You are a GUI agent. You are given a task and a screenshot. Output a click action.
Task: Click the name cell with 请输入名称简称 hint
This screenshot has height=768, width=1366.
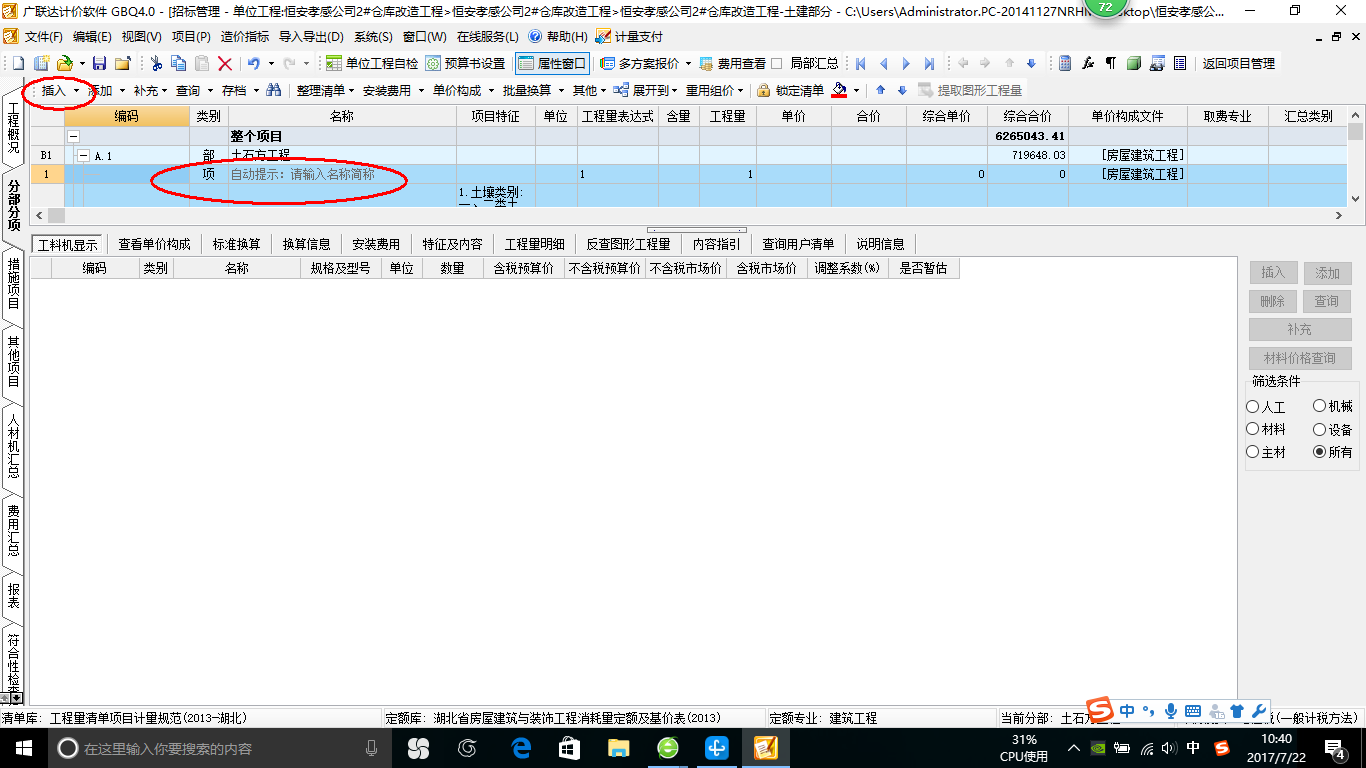click(x=342, y=174)
